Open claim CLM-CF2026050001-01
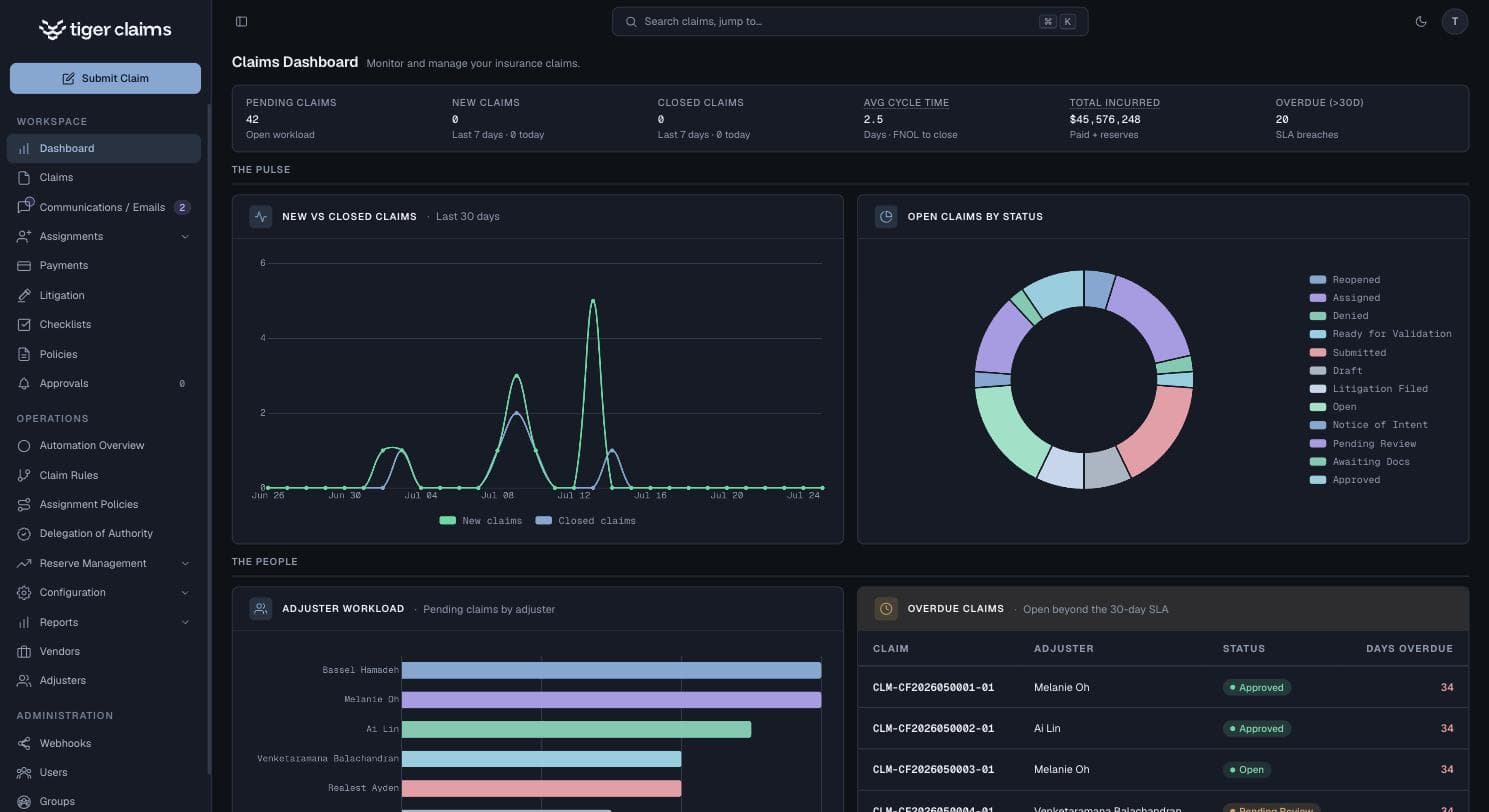The image size is (1489, 812). (933, 687)
